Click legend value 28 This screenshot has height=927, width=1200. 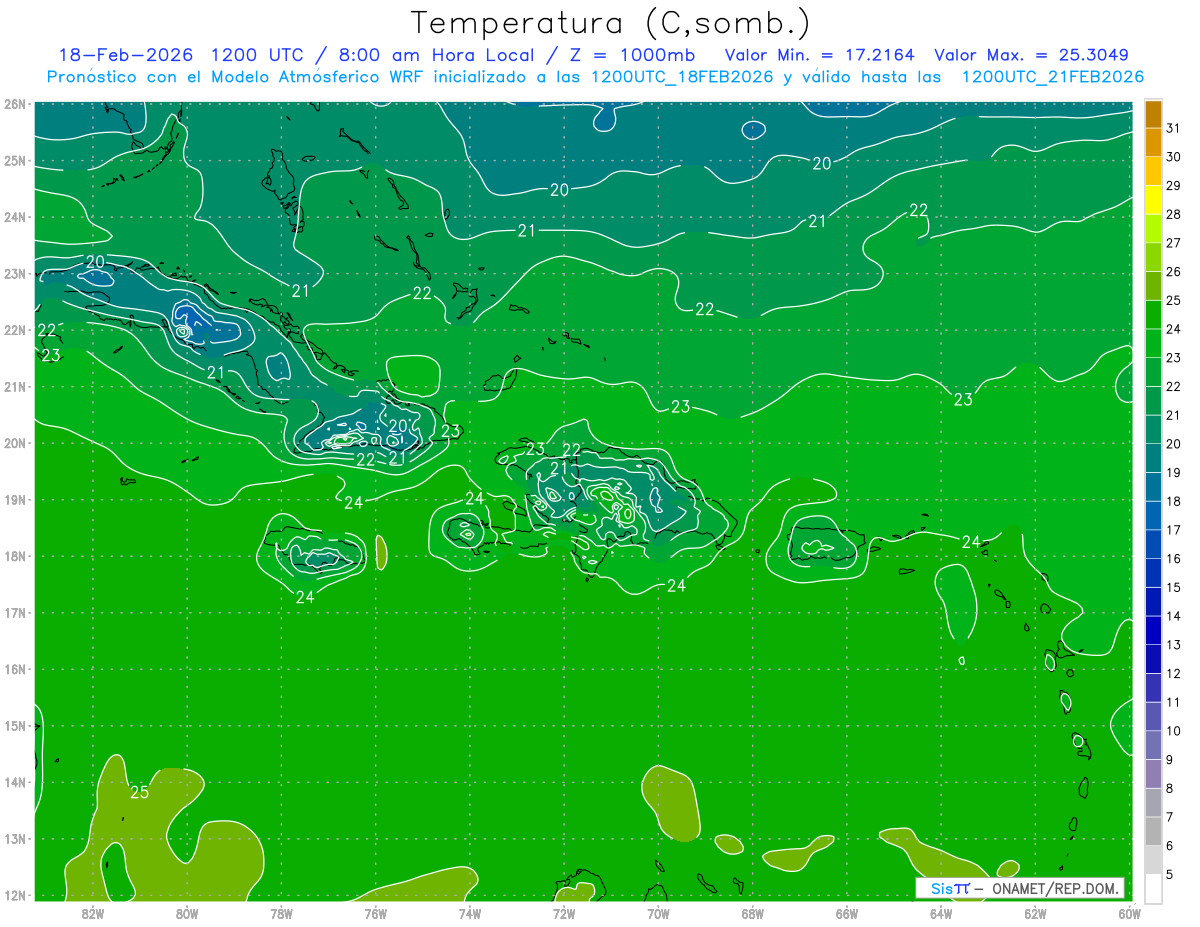coord(1174,214)
